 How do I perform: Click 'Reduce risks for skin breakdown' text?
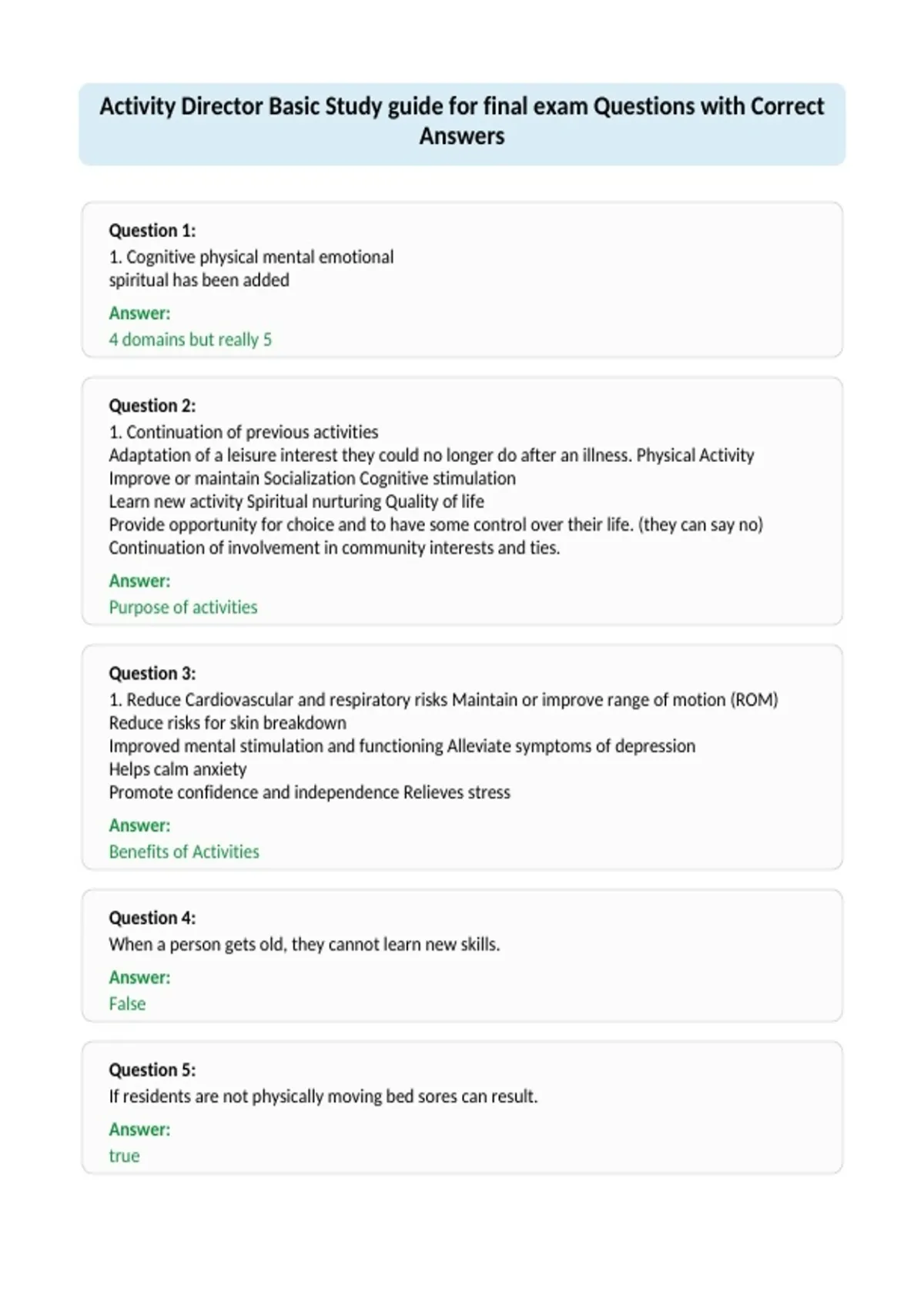(227, 723)
